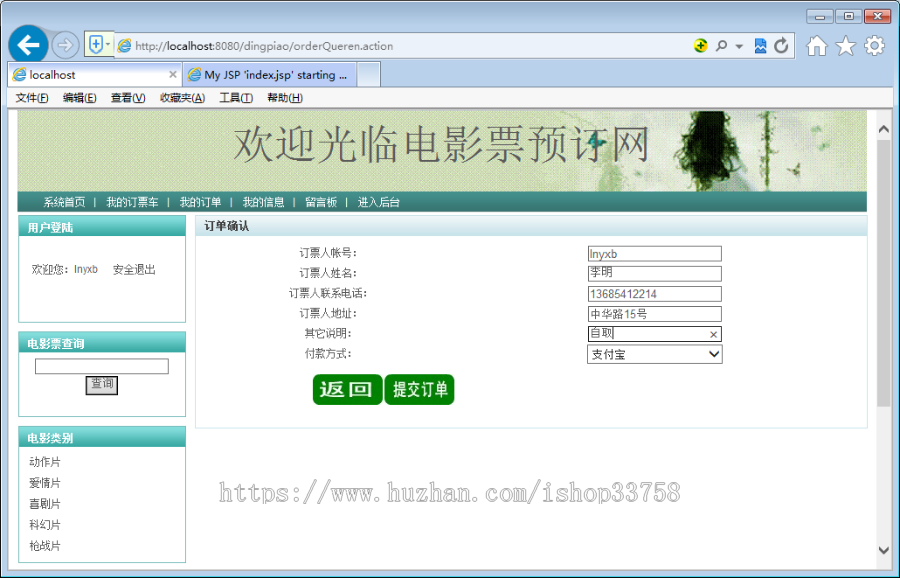Open the browser Home page icon
Screen dimensions: 900x578
point(816,45)
